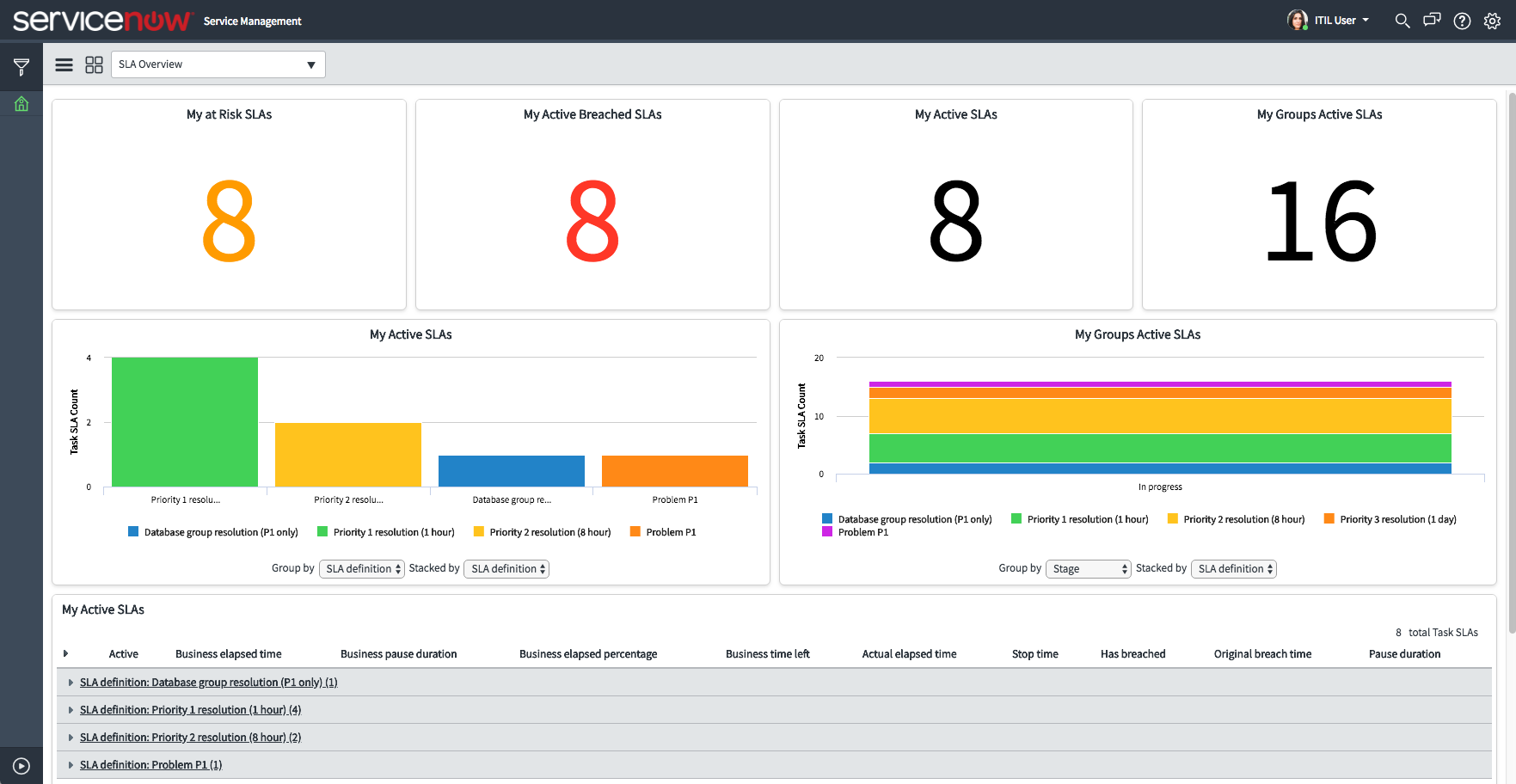This screenshot has height=784, width=1516.
Task: Switch to dashboard grid view icon
Action: click(x=94, y=64)
